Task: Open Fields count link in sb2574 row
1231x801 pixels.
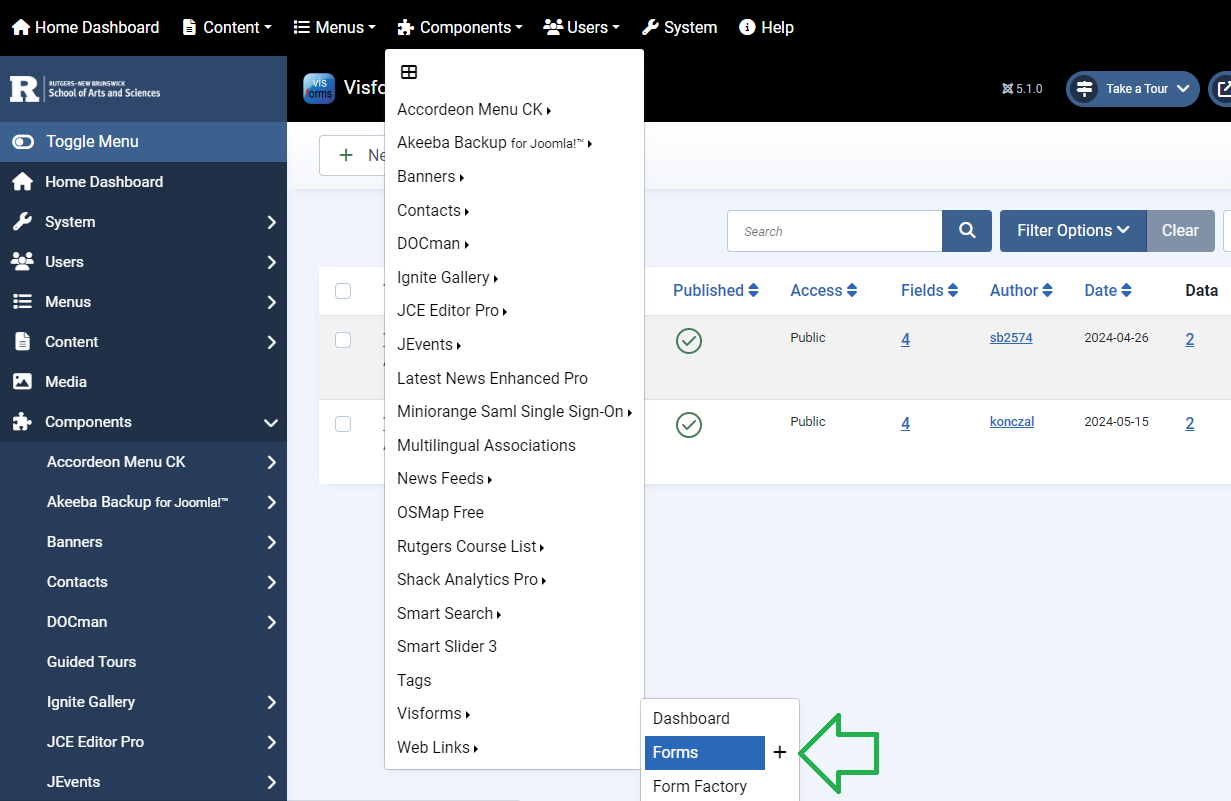Action: 905,340
